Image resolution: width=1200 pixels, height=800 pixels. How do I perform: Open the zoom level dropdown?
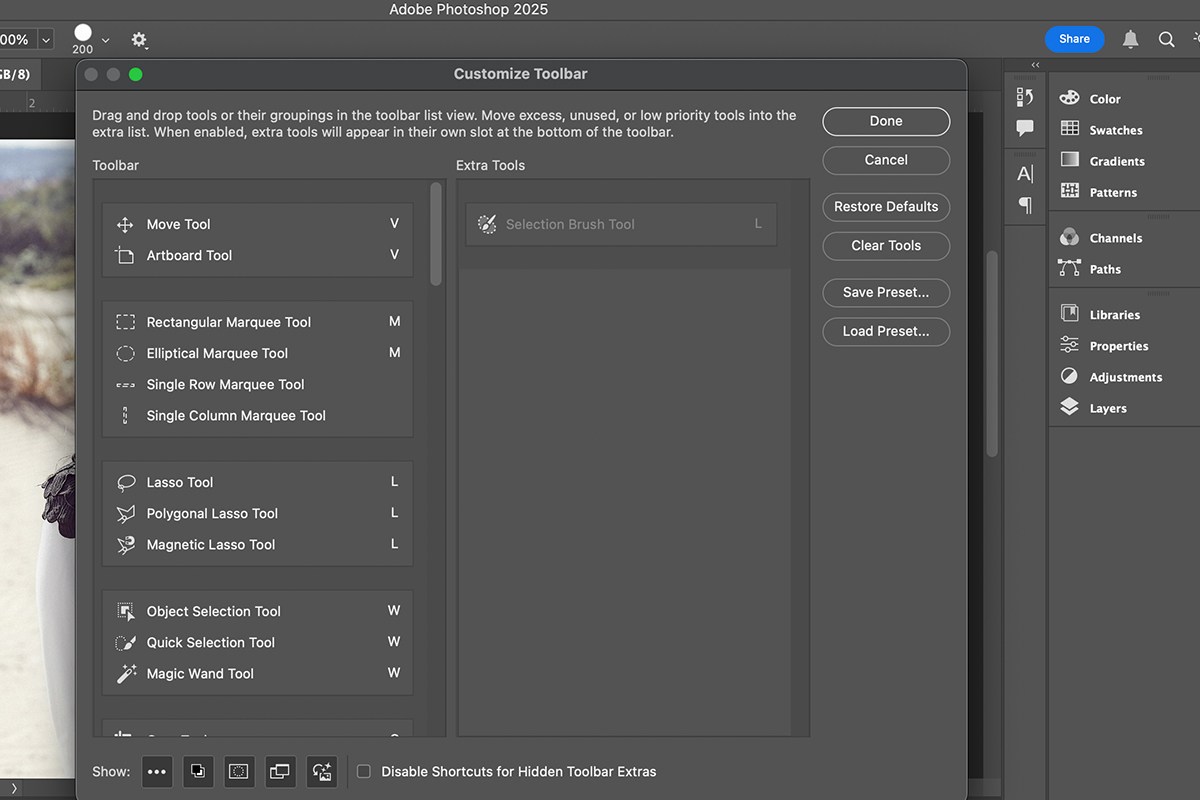[44, 39]
